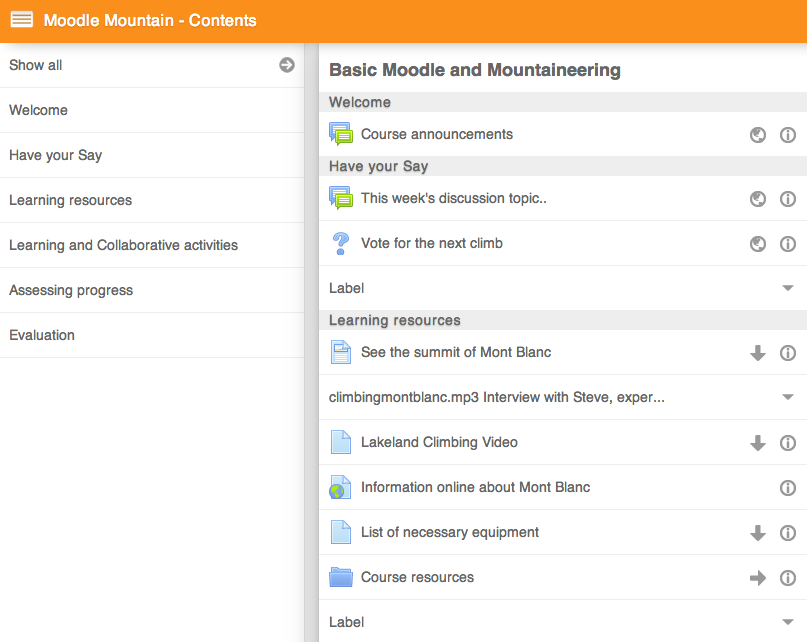Click the arrow icon beside Show all
Screen dimensions: 807x642
[287, 65]
